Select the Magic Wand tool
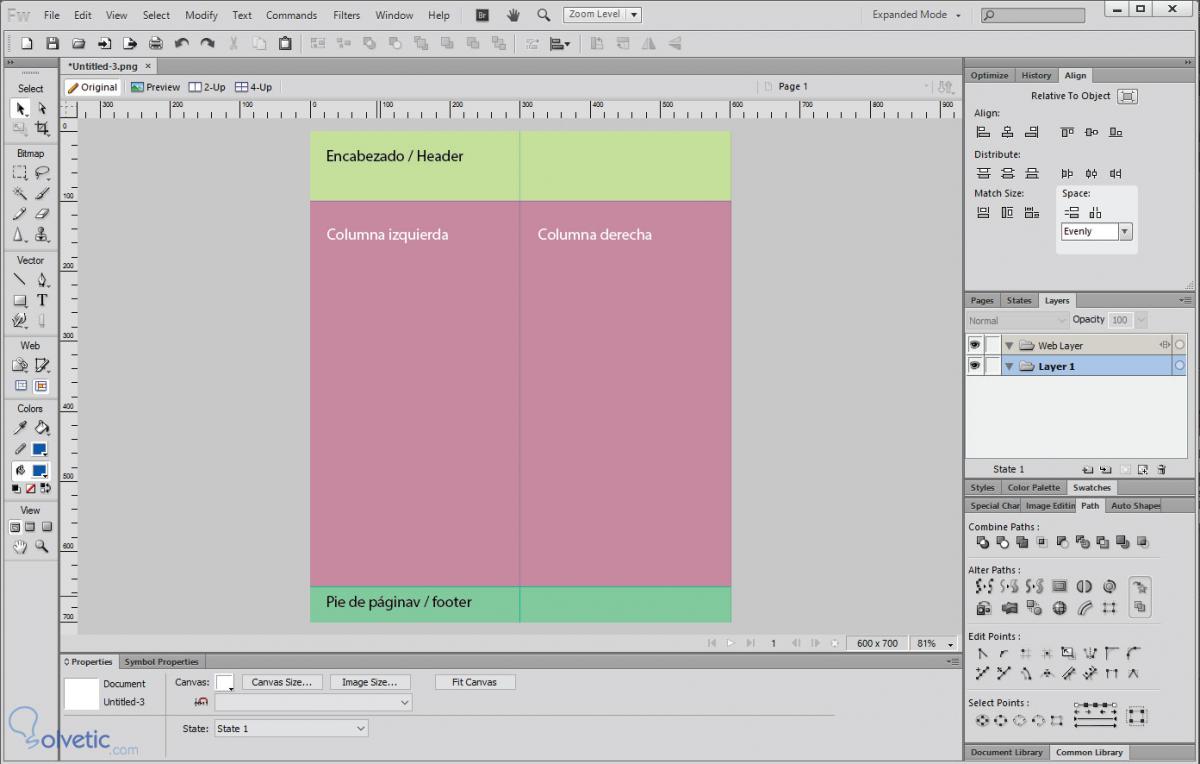 [20, 193]
